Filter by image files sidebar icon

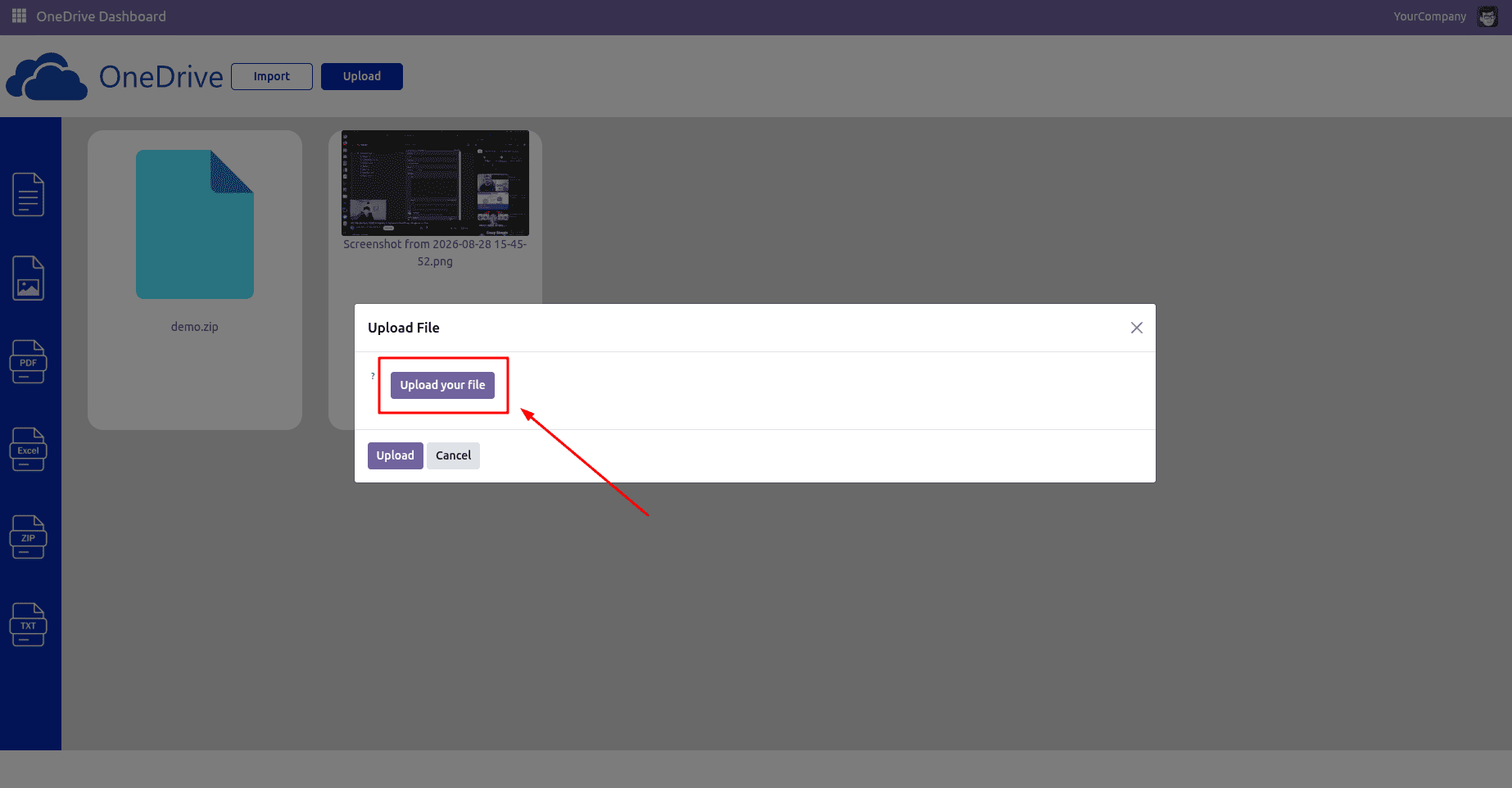(x=29, y=279)
